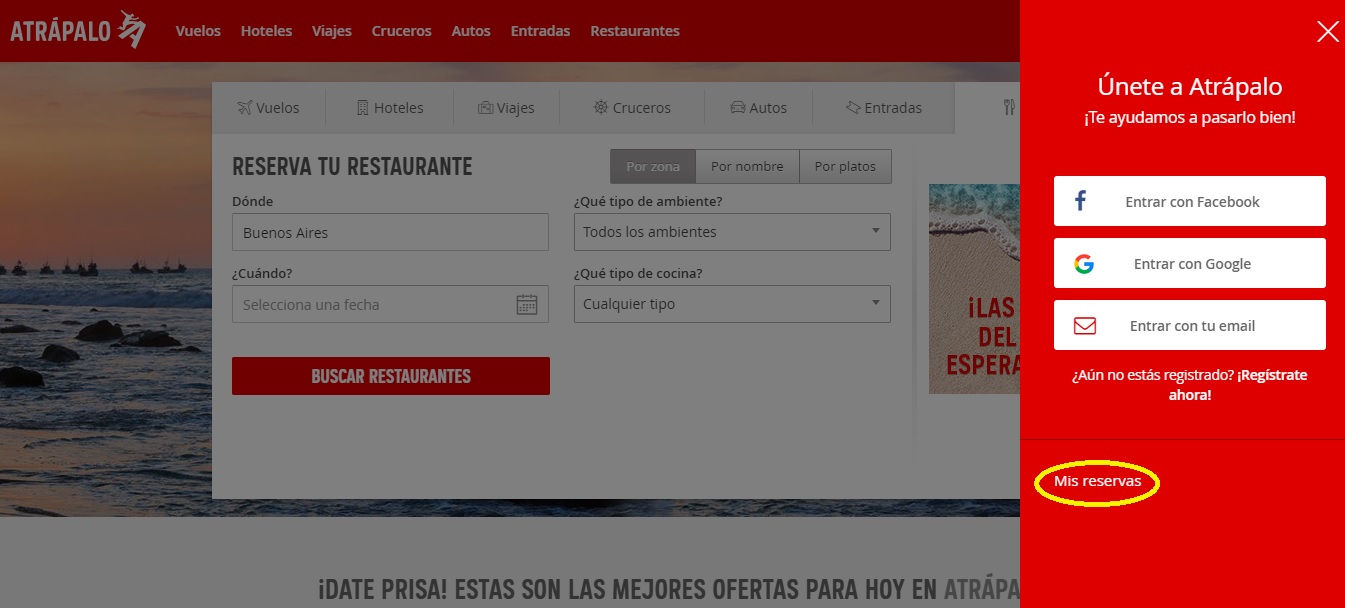Switch to Vuelos search tab
Image resolution: width=1345 pixels, height=608 pixels.
268,108
